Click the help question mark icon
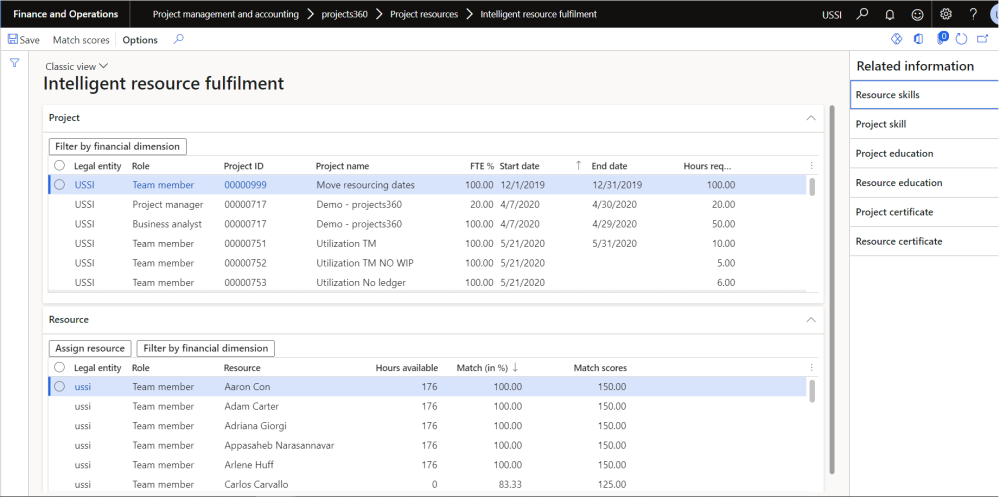 click(973, 14)
